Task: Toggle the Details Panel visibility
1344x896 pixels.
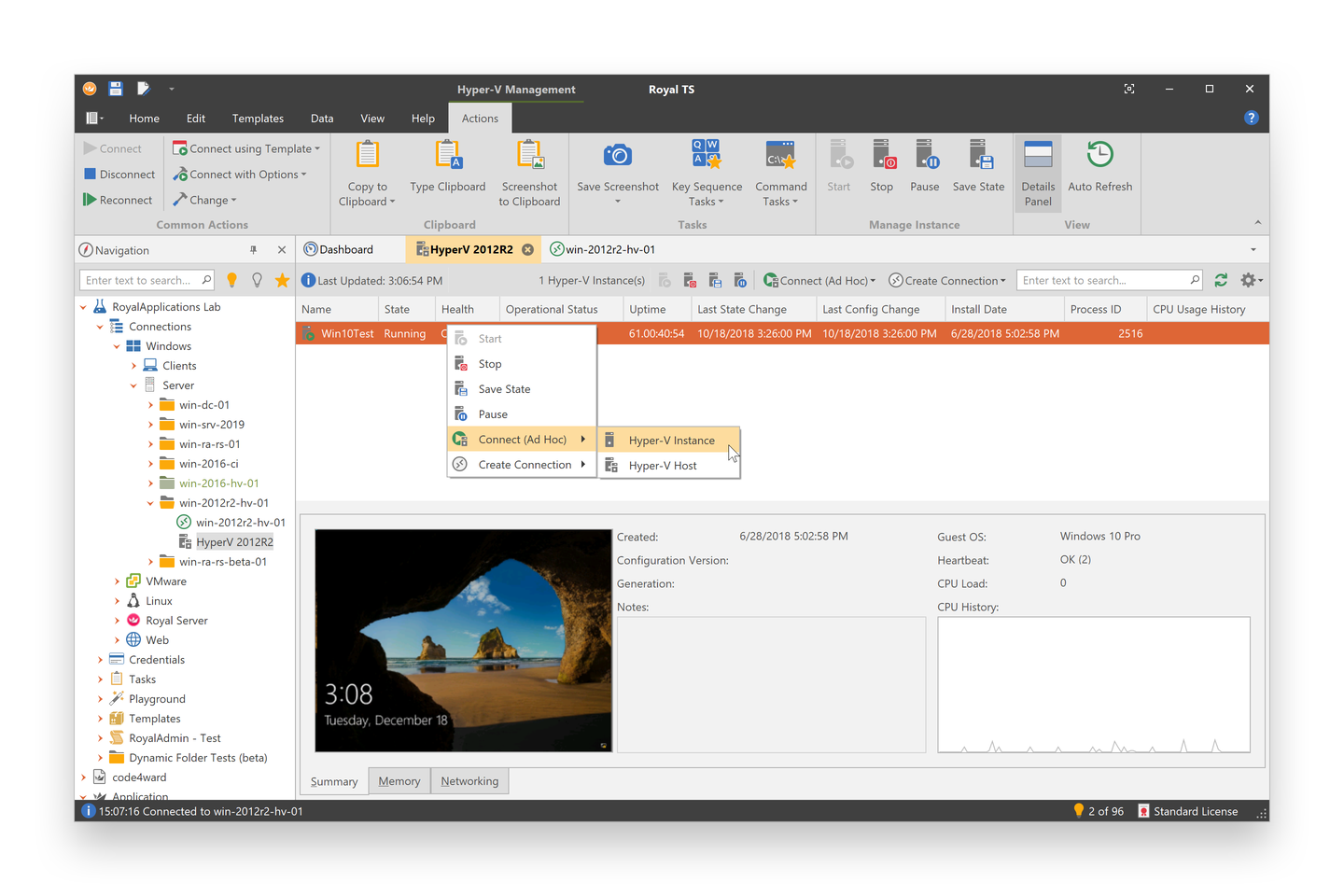Action: coord(1038,173)
